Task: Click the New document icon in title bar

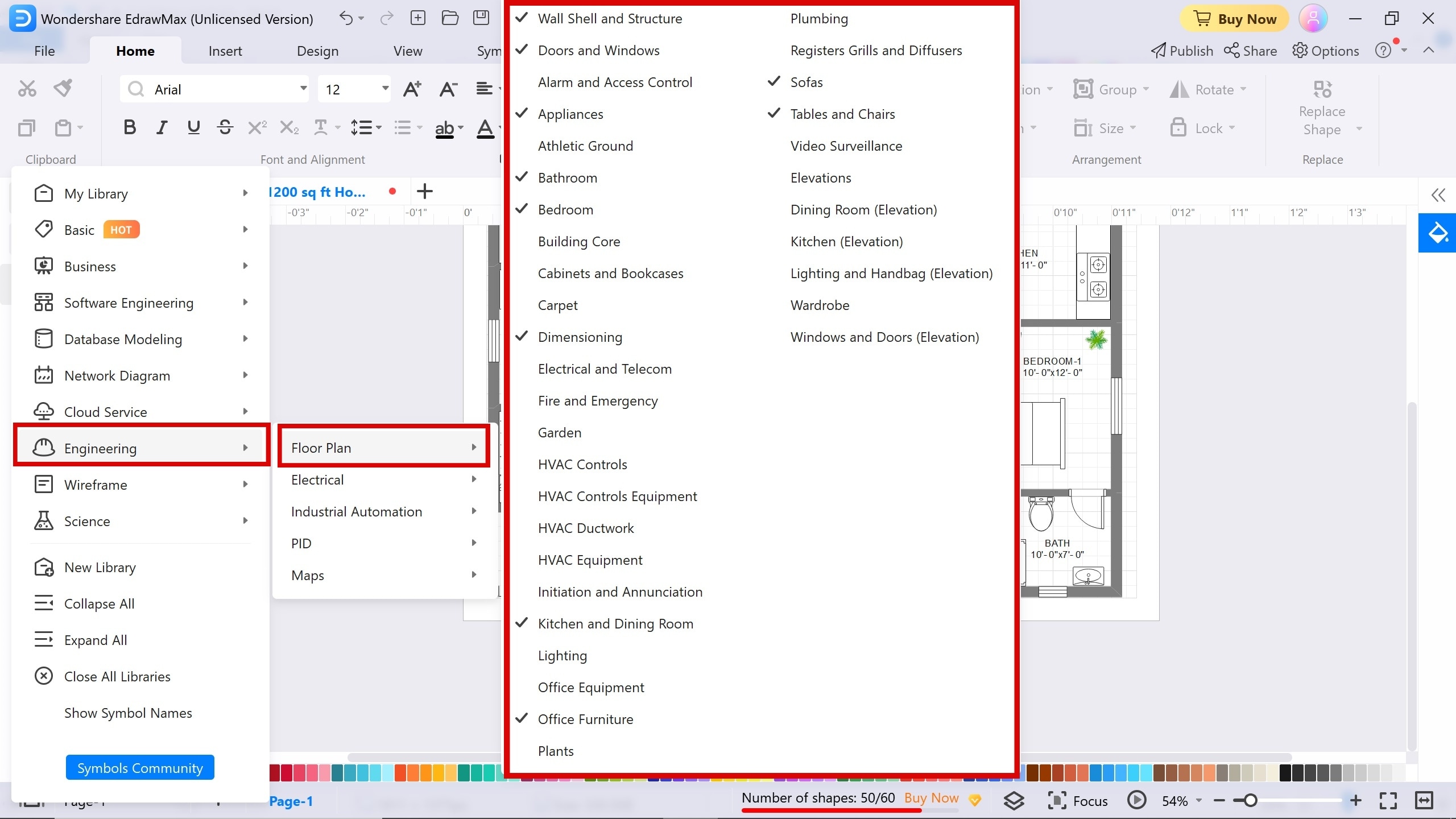Action: 418,18
